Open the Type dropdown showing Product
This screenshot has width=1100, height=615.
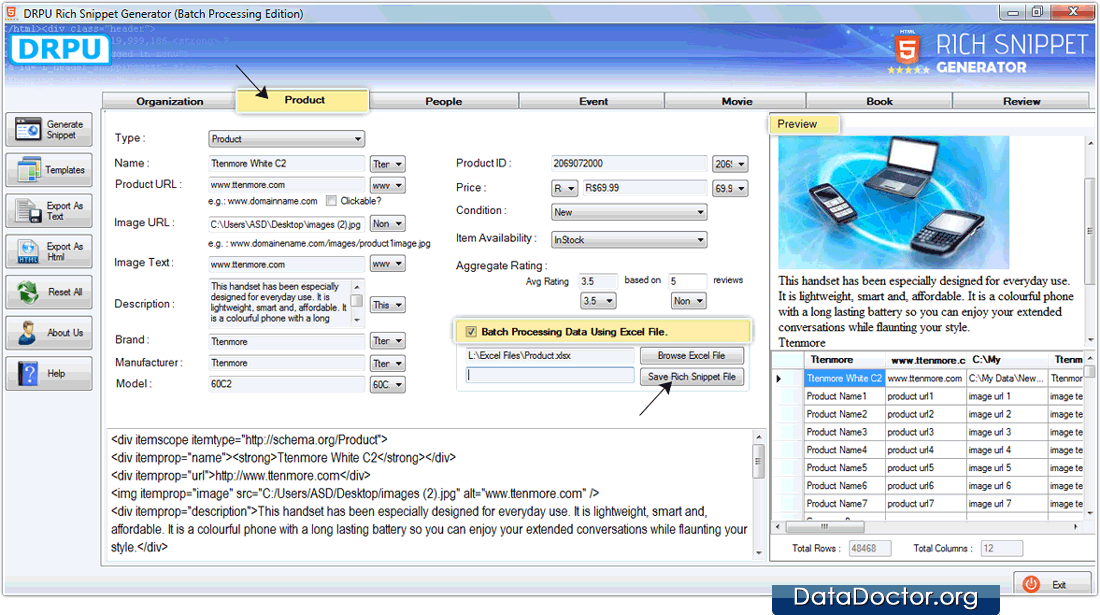(x=286, y=139)
